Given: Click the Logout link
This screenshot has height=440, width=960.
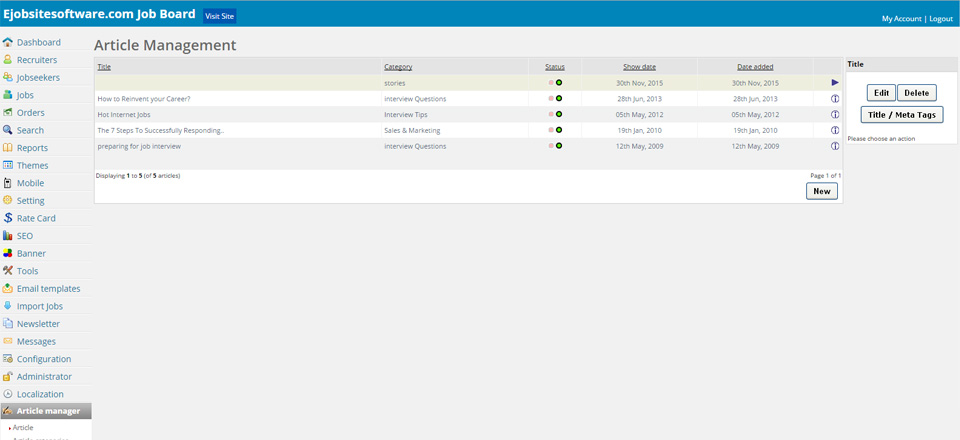Looking at the screenshot, I should tap(941, 19).
